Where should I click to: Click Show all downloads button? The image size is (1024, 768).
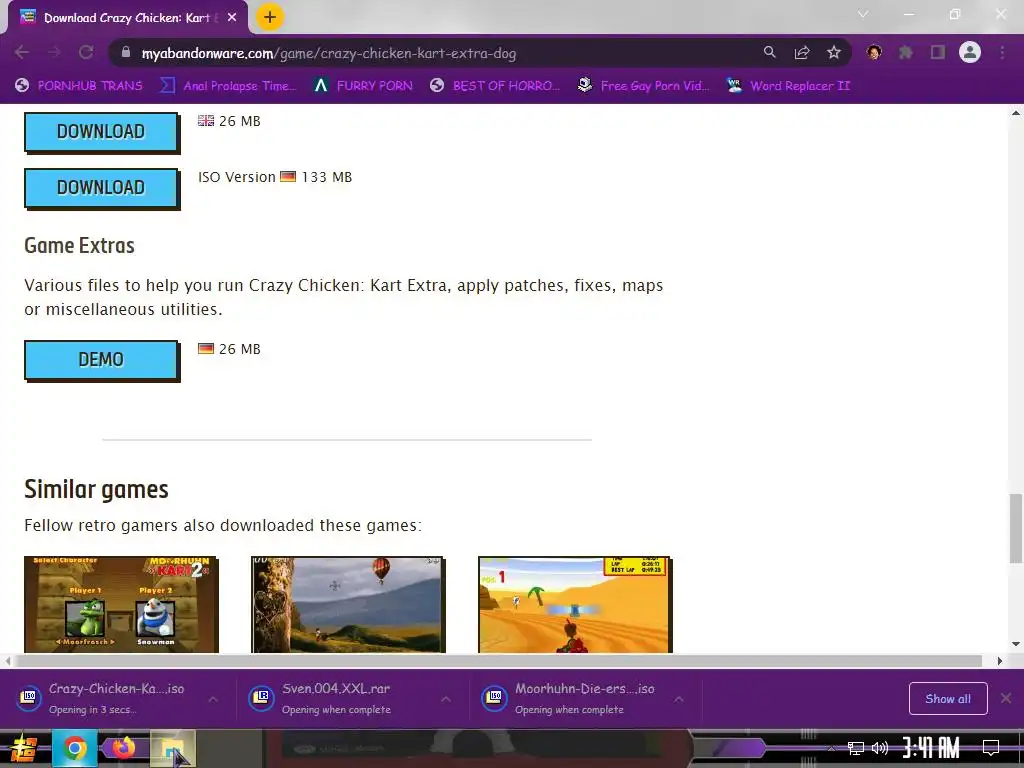coord(948,699)
